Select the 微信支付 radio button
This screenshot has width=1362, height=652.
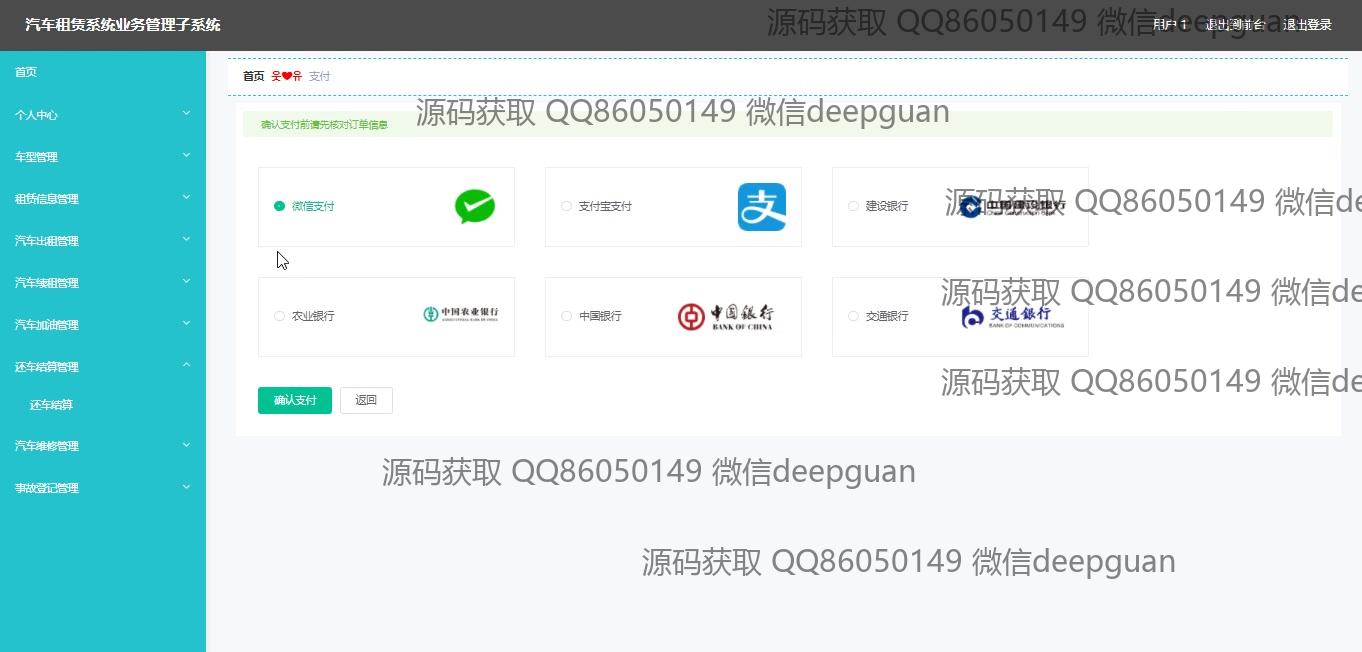(x=280, y=206)
